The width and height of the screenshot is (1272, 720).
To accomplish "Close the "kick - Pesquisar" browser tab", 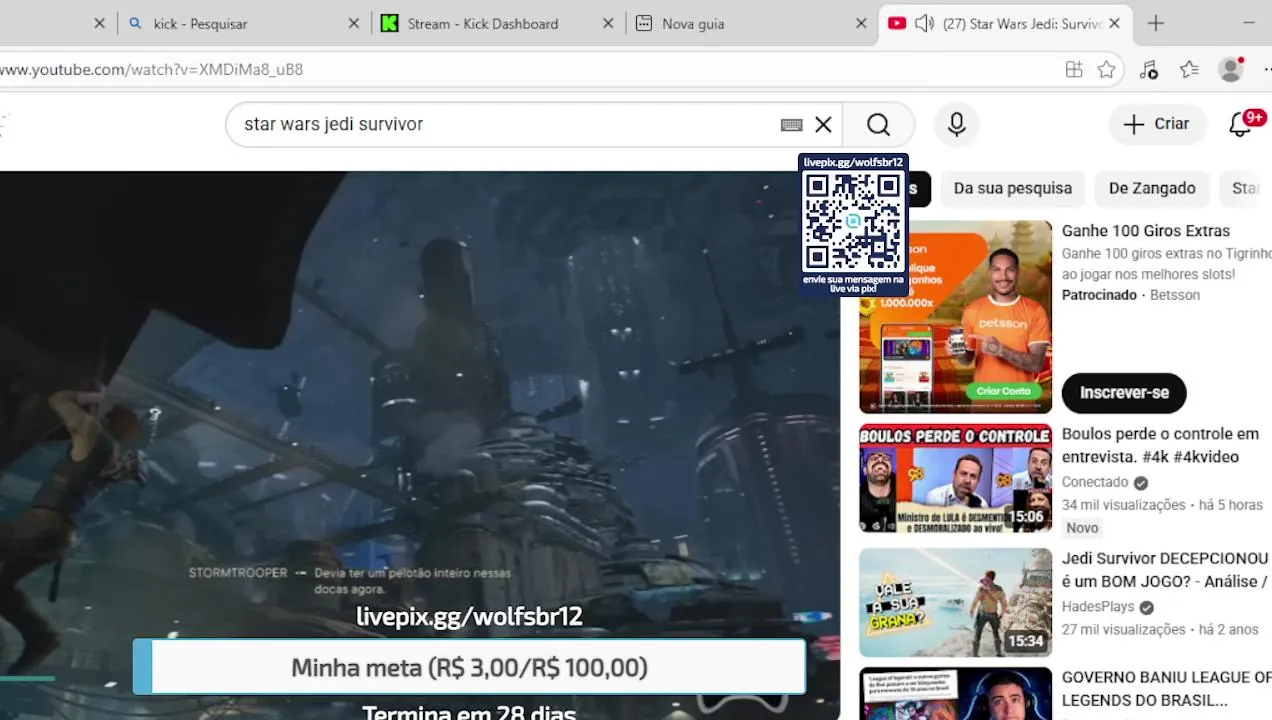I will pos(354,23).
